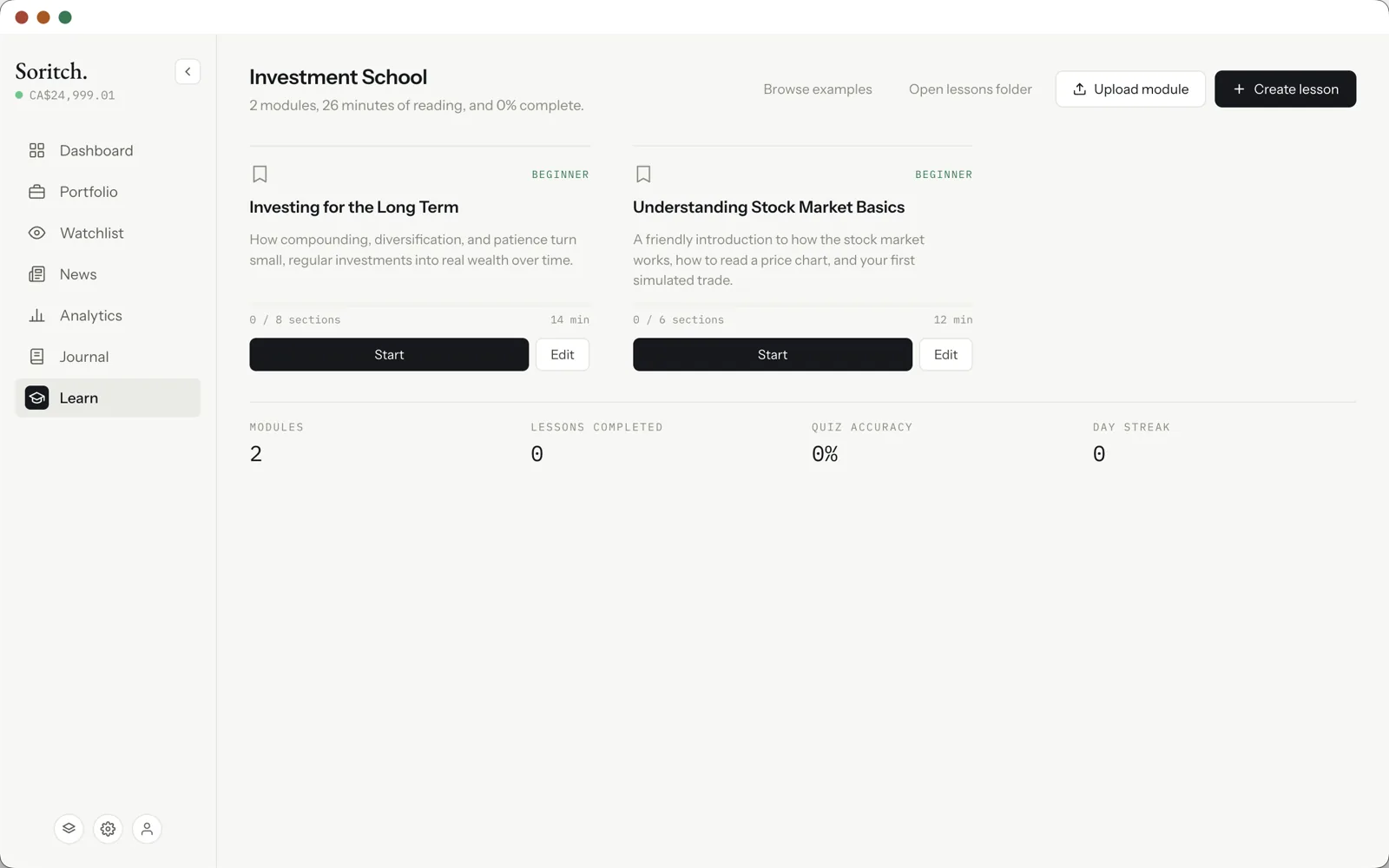This screenshot has height=868, width=1389.
Task: Click the Day Streak stat label
Action: (x=1131, y=427)
